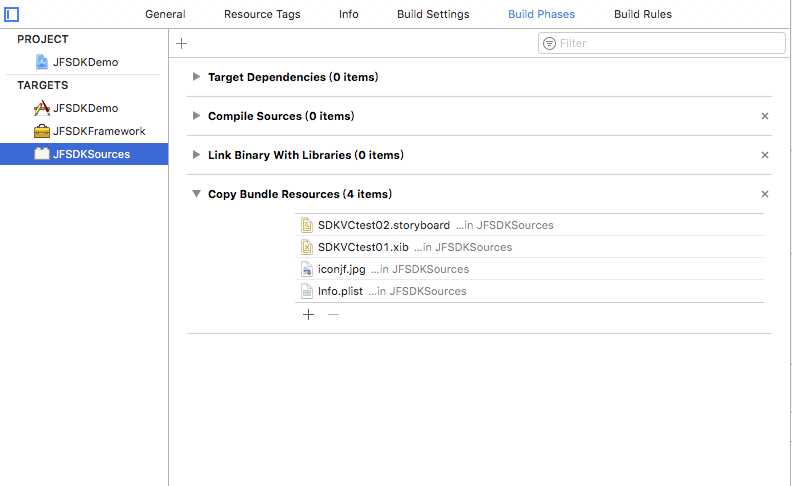Image resolution: width=792 pixels, height=486 pixels.
Task: Open the Resource Tags tab
Action: tap(262, 15)
